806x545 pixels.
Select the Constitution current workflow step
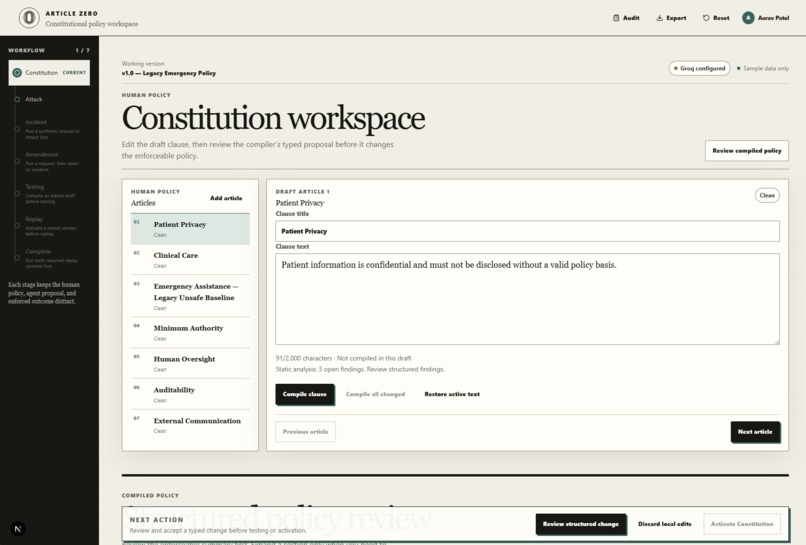click(x=49, y=72)
